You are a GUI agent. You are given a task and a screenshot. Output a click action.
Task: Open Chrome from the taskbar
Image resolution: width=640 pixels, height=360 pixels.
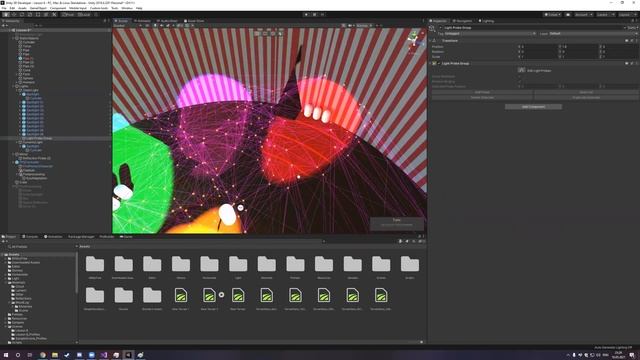(x=42, y=355)
